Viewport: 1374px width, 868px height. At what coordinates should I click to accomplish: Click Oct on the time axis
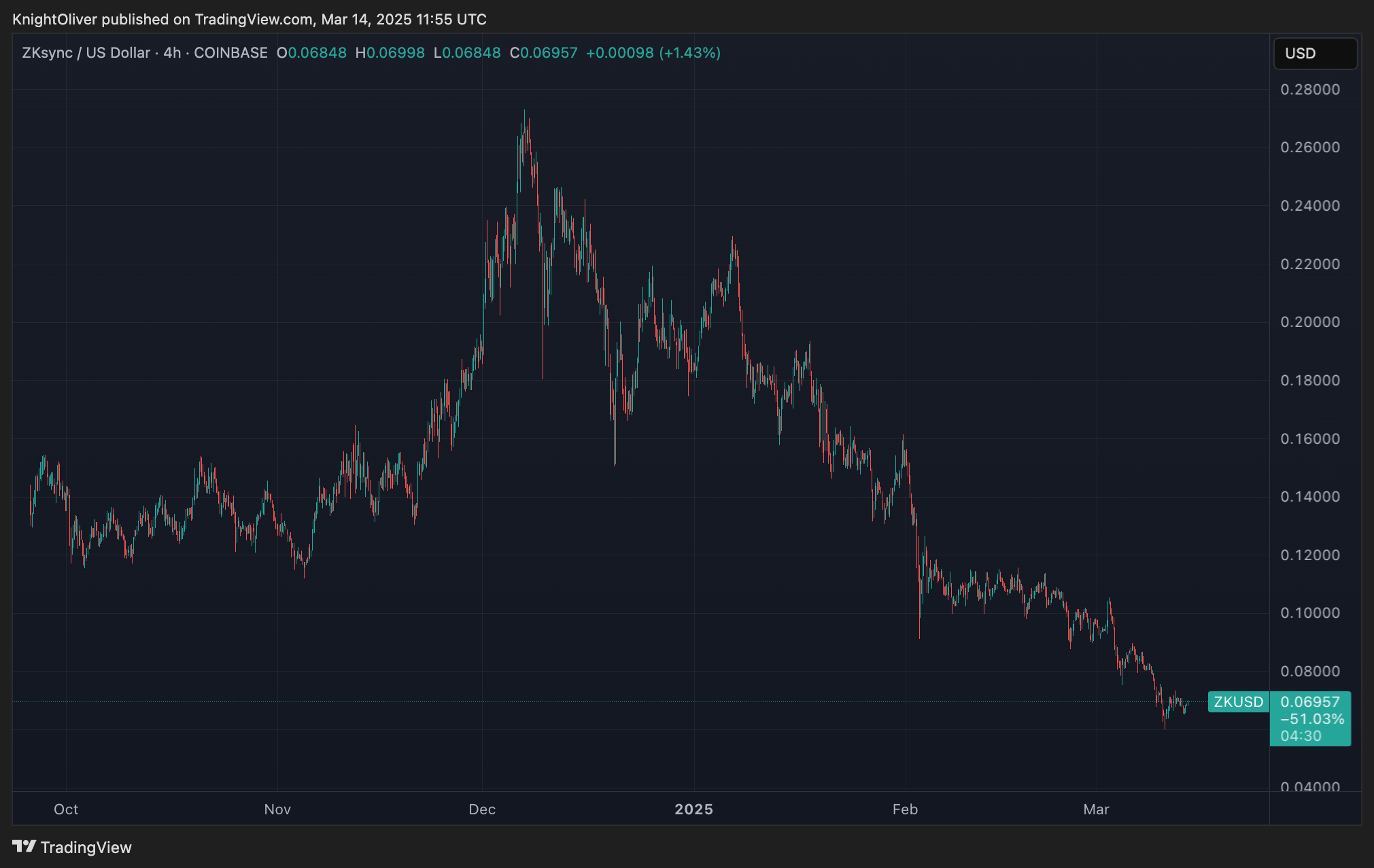coord(65,810)
